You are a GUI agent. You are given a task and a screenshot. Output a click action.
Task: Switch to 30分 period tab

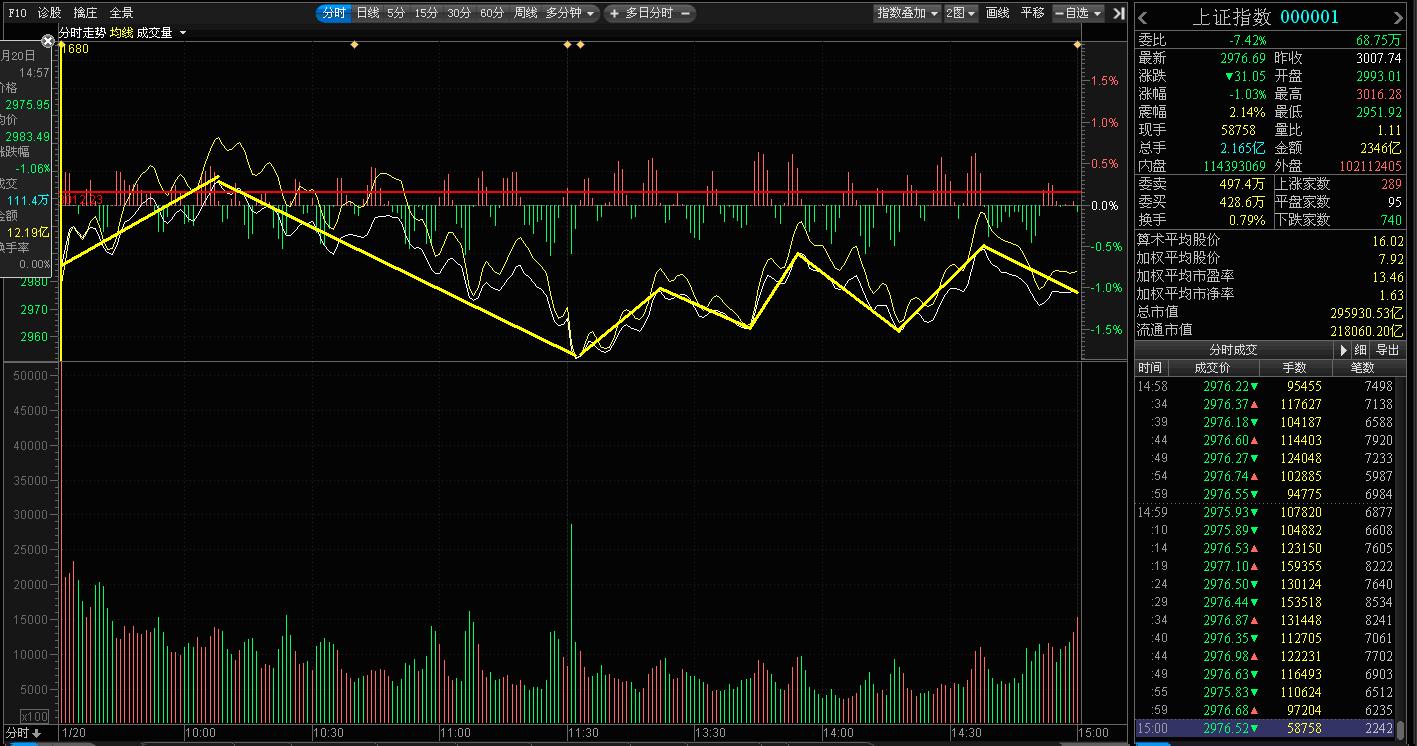(459, 13)
